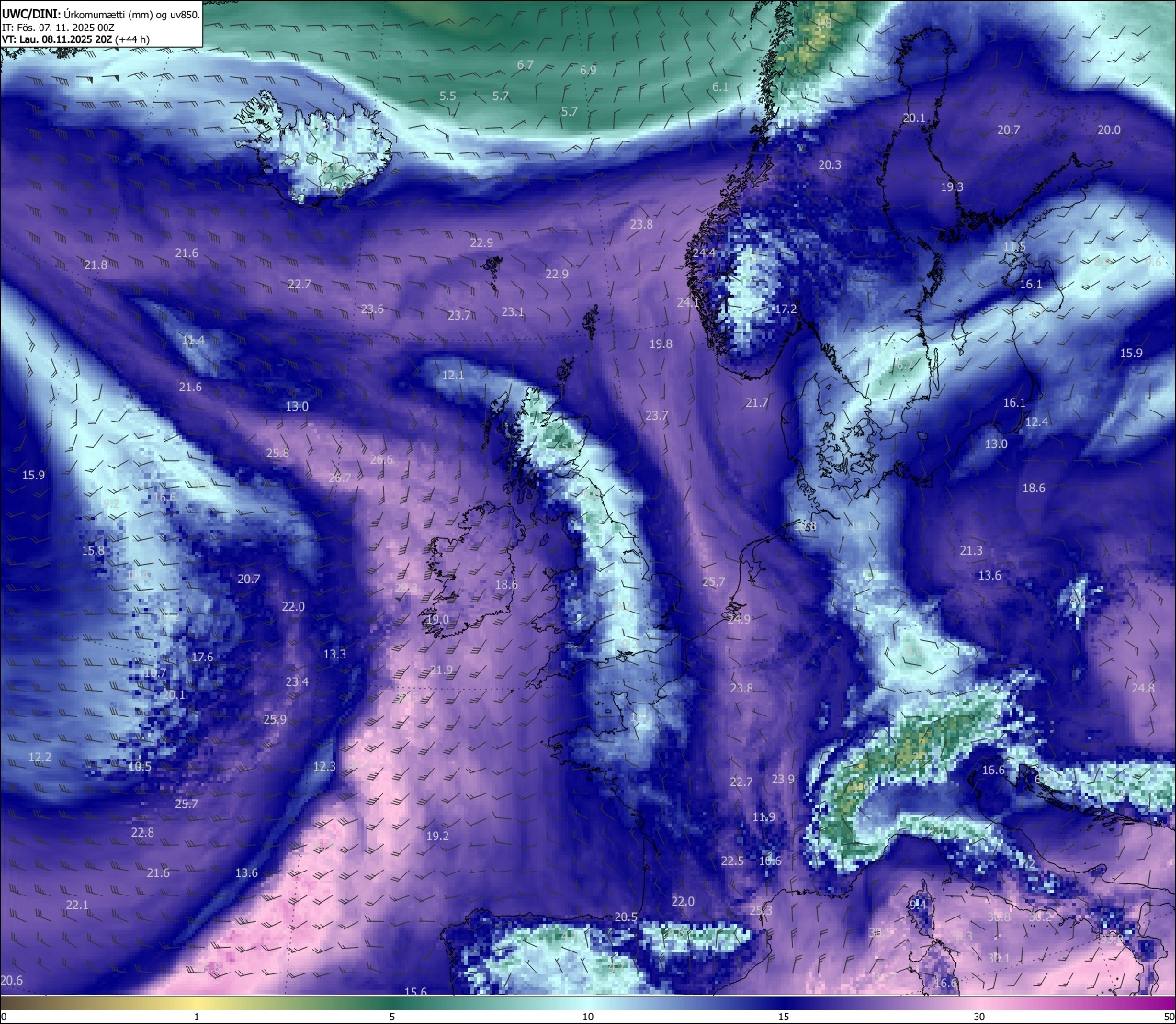Click the '21.7' value label
Viewport: 1176px width, 1024px height.
point(756,403)
